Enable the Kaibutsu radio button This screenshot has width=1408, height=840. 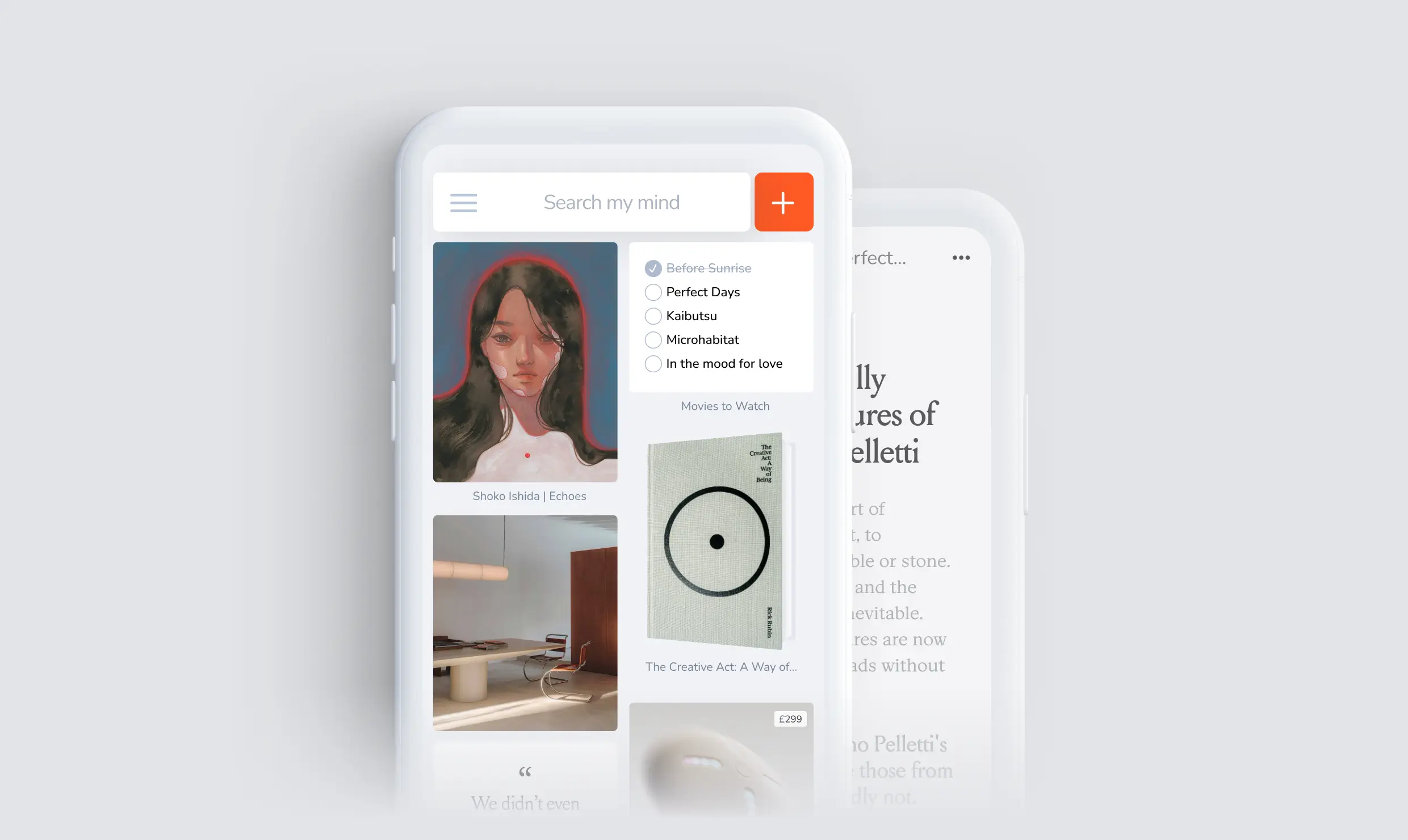pos(652,316)
